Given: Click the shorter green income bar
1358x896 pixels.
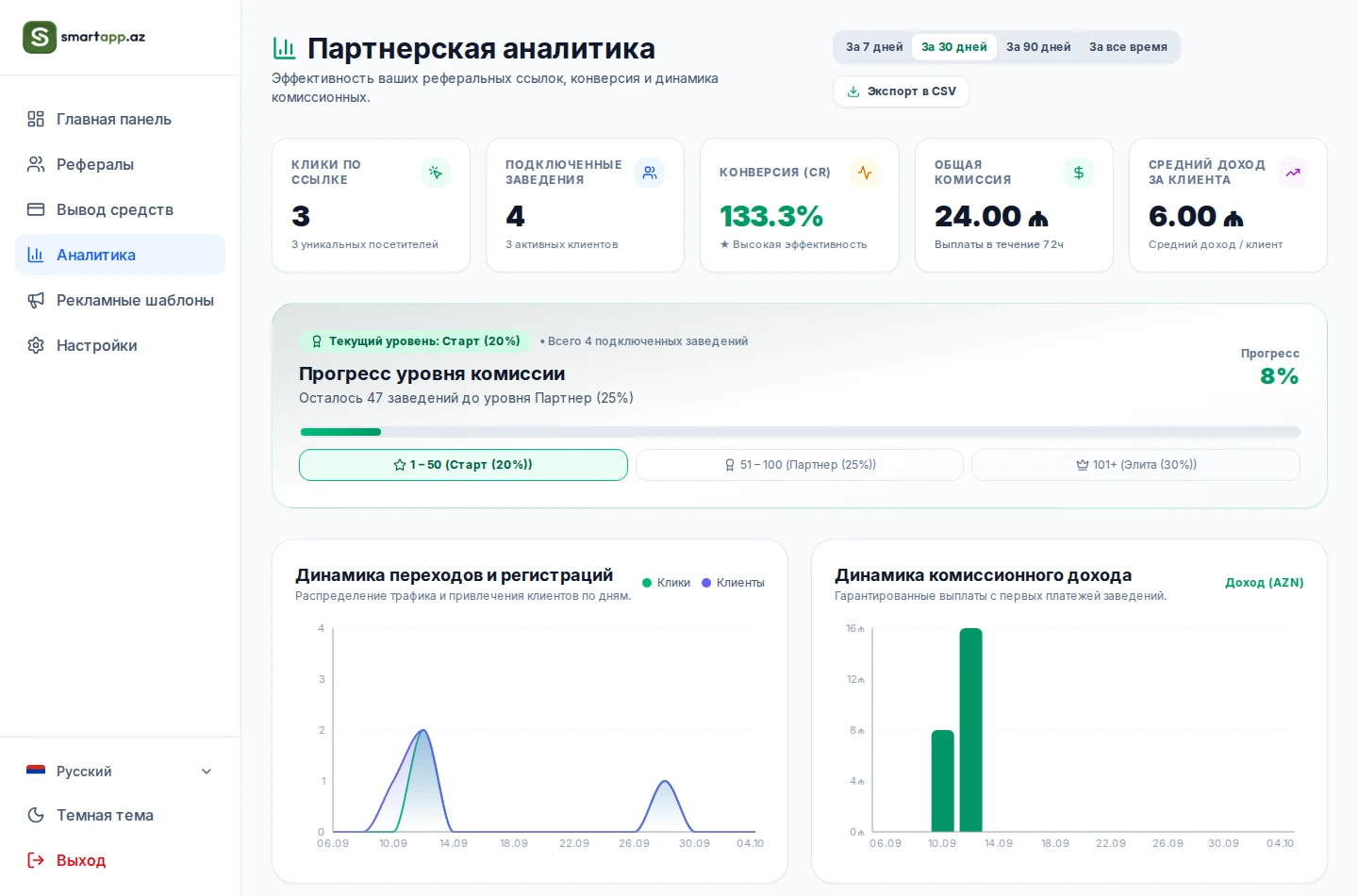Looking at the screenshot, I should point(942,781).
